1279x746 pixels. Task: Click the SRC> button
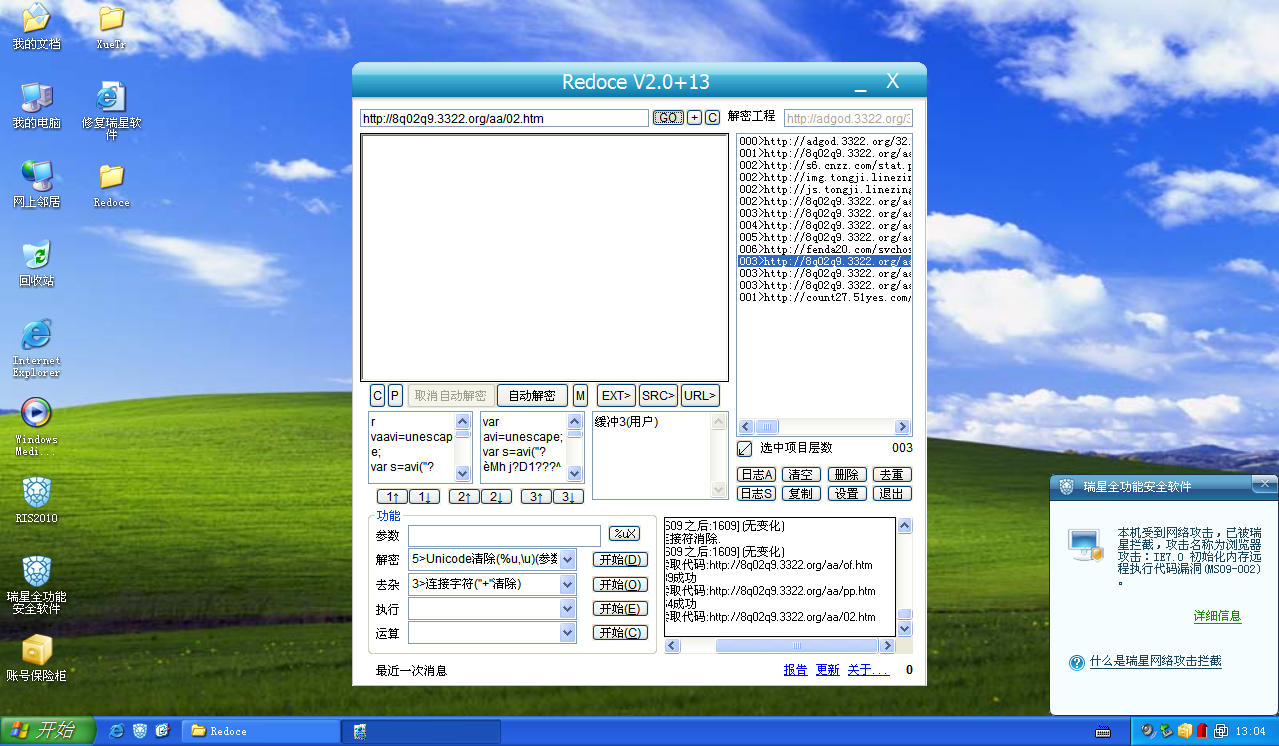coord(658,396)
